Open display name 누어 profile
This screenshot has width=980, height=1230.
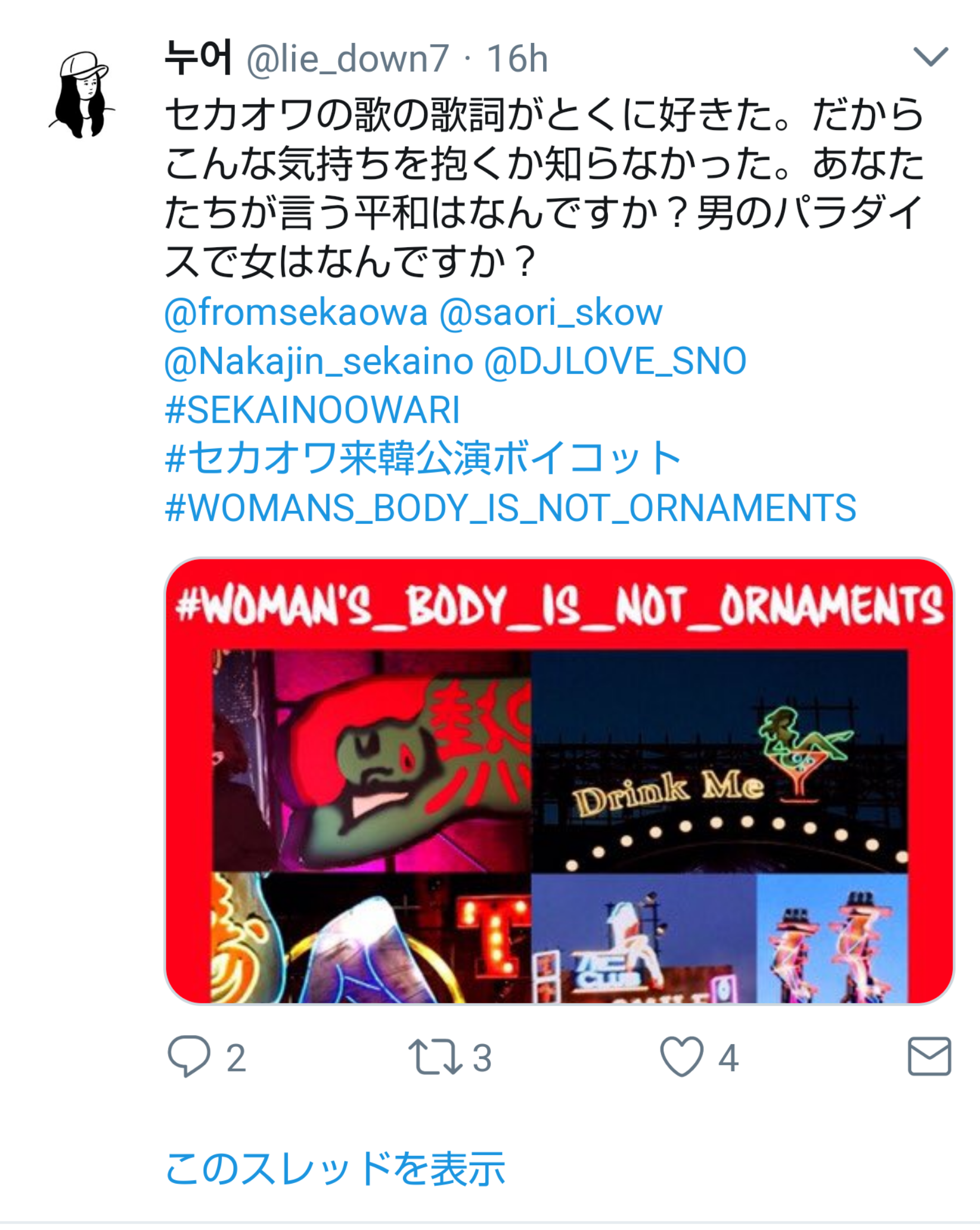point(198,57)
